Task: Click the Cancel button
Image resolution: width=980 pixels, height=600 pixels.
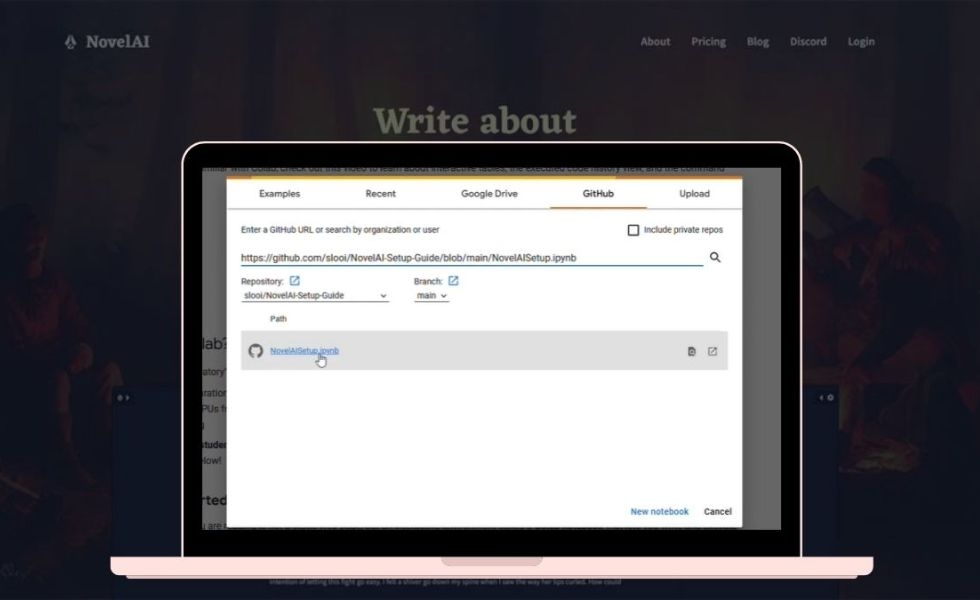Action: [x=718, y=511]
